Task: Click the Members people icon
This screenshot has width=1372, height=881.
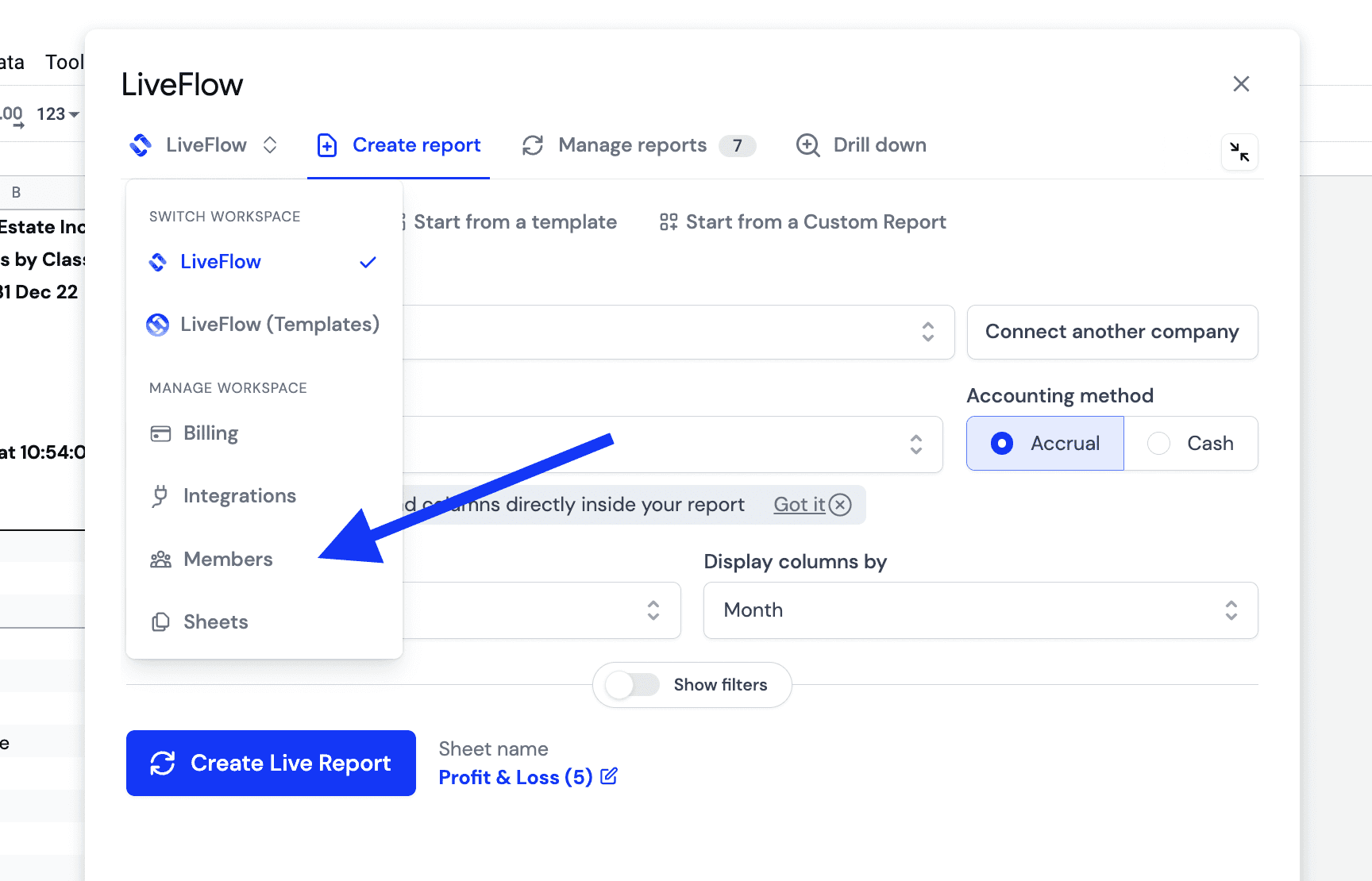Action: pyautogui.click(x=161, y=560)
